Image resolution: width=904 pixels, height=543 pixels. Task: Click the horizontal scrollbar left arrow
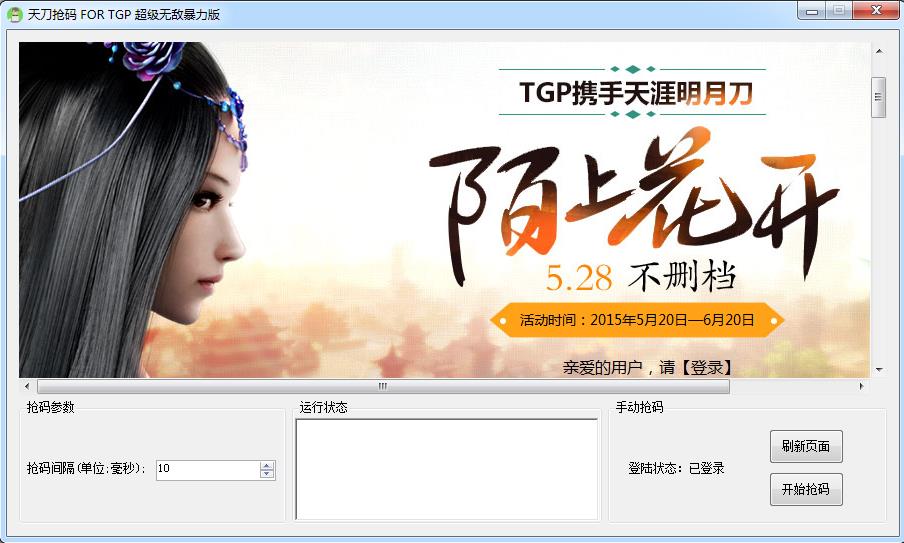tap(27, 386)
